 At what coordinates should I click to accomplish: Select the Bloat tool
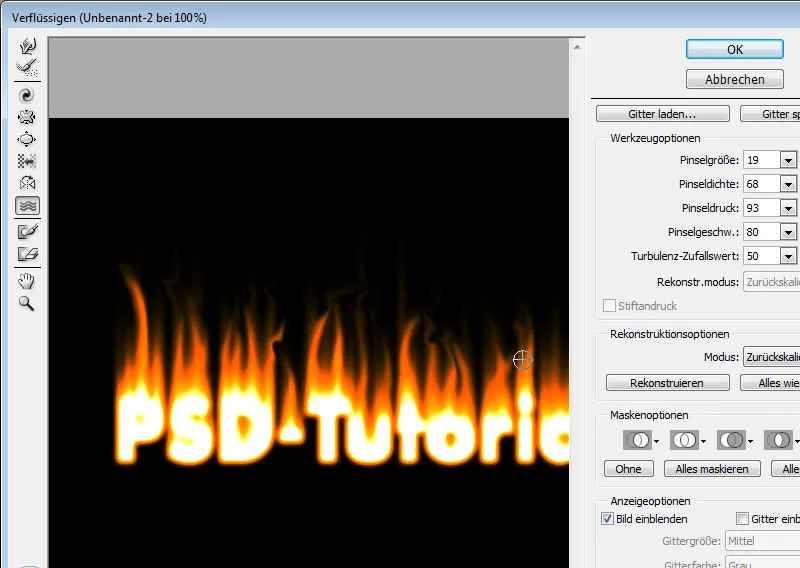[27, 139]
